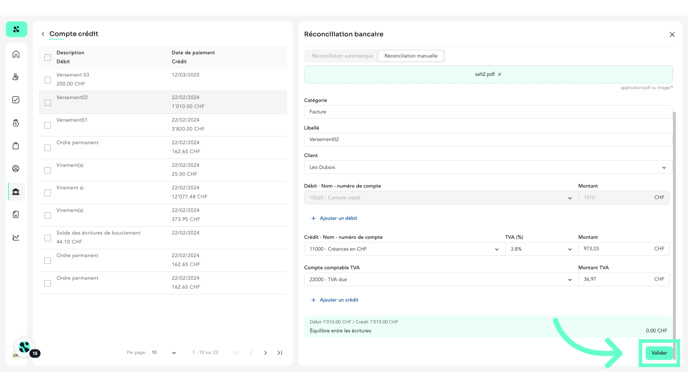The width and height of the screenshot is (688, 387).
Task: Open the circular support icon in sidebar
Action: click(16, 168)
